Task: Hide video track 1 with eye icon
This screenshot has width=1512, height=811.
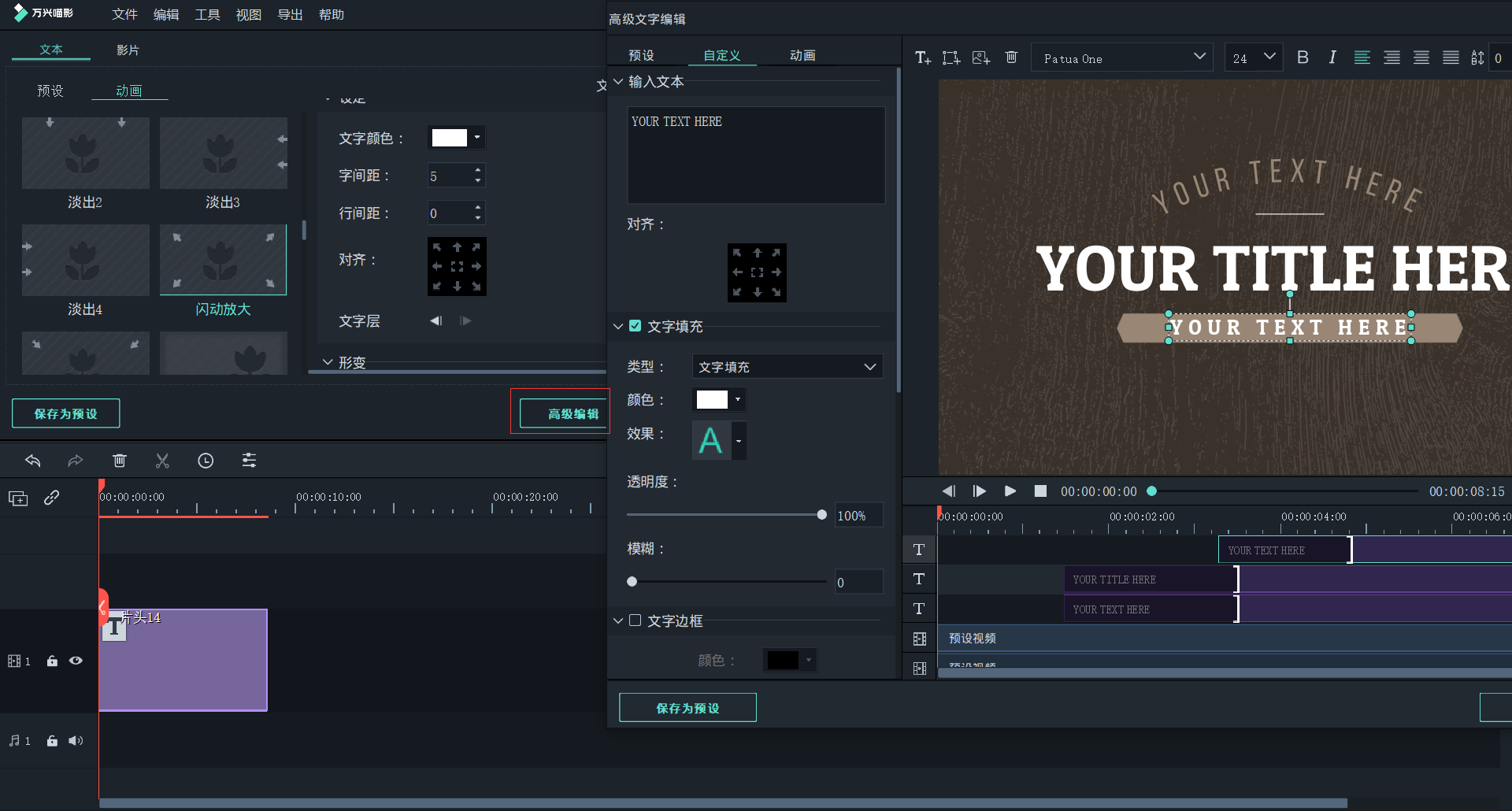Action: (x=76, y=661)
